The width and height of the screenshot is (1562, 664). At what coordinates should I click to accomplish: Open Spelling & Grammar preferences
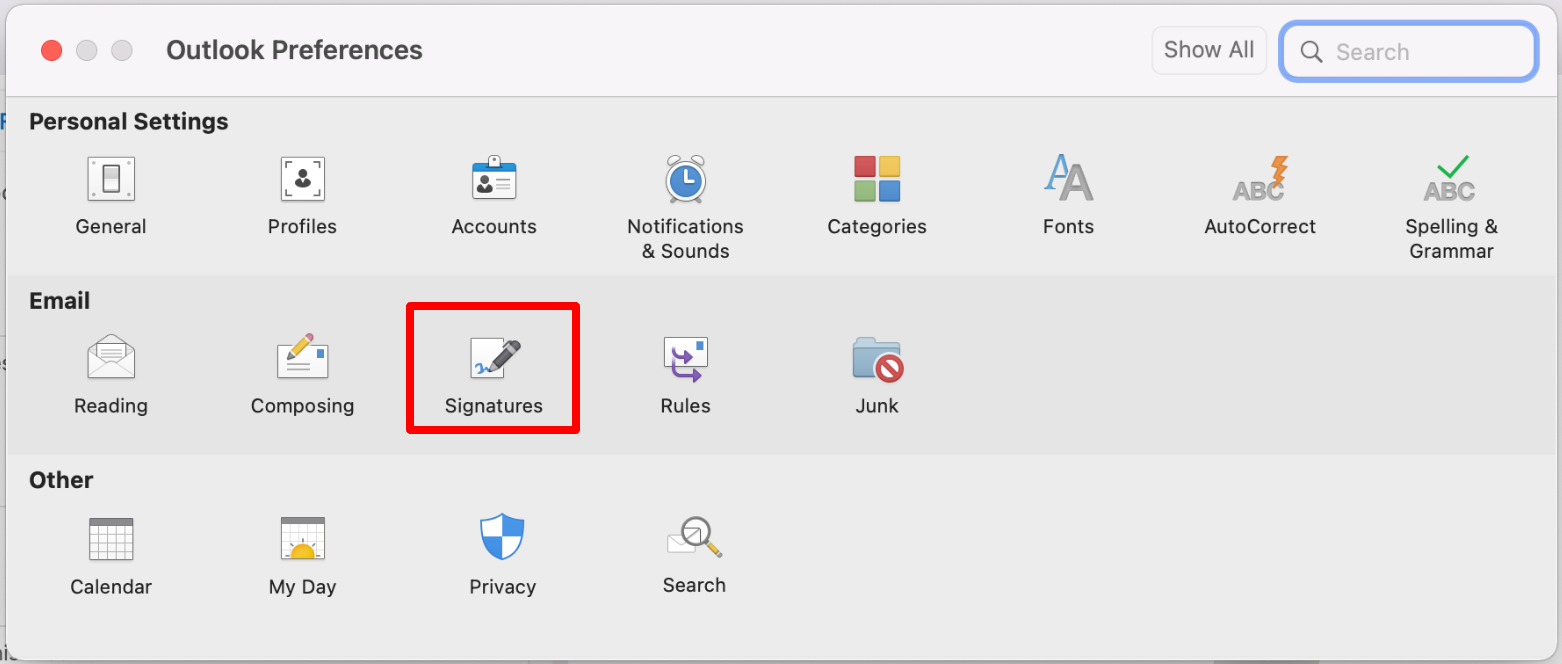1451,192
